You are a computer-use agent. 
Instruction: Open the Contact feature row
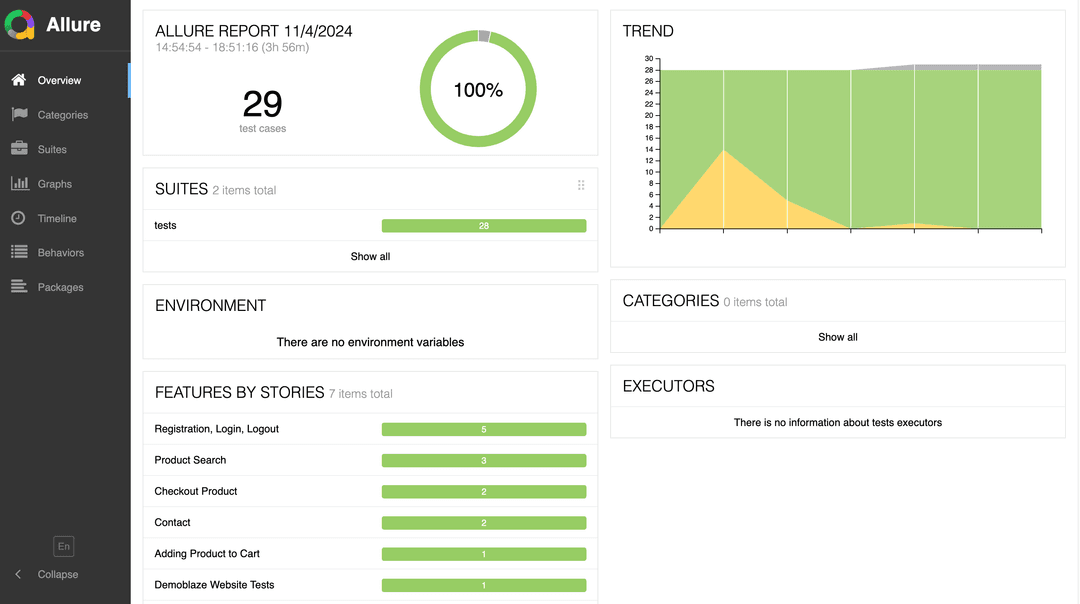click(x=371, y=523)
